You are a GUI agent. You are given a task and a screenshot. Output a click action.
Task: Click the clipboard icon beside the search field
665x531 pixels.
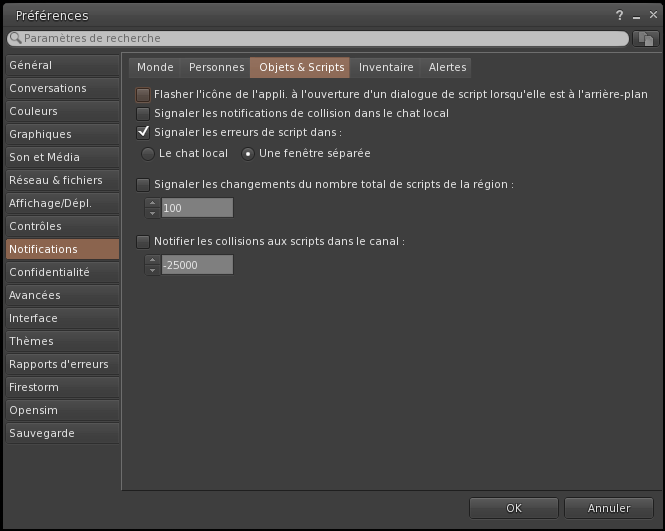point(645,38)
